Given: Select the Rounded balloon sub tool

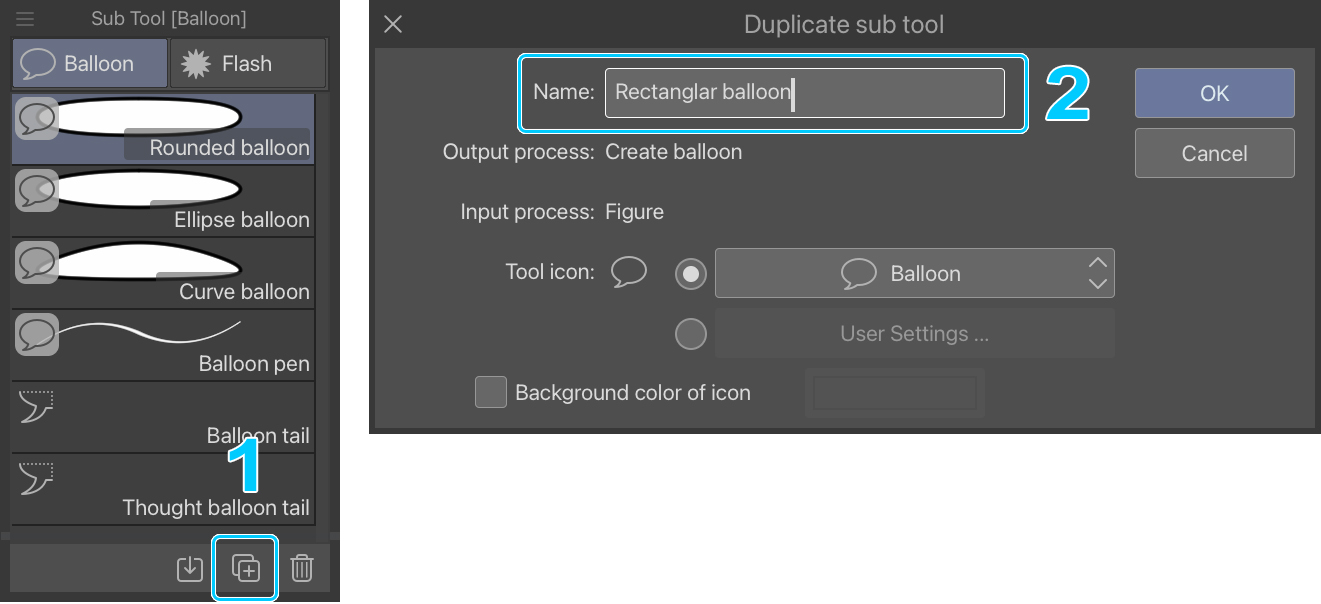Looking at the screenshot, I should click(163, 129).
